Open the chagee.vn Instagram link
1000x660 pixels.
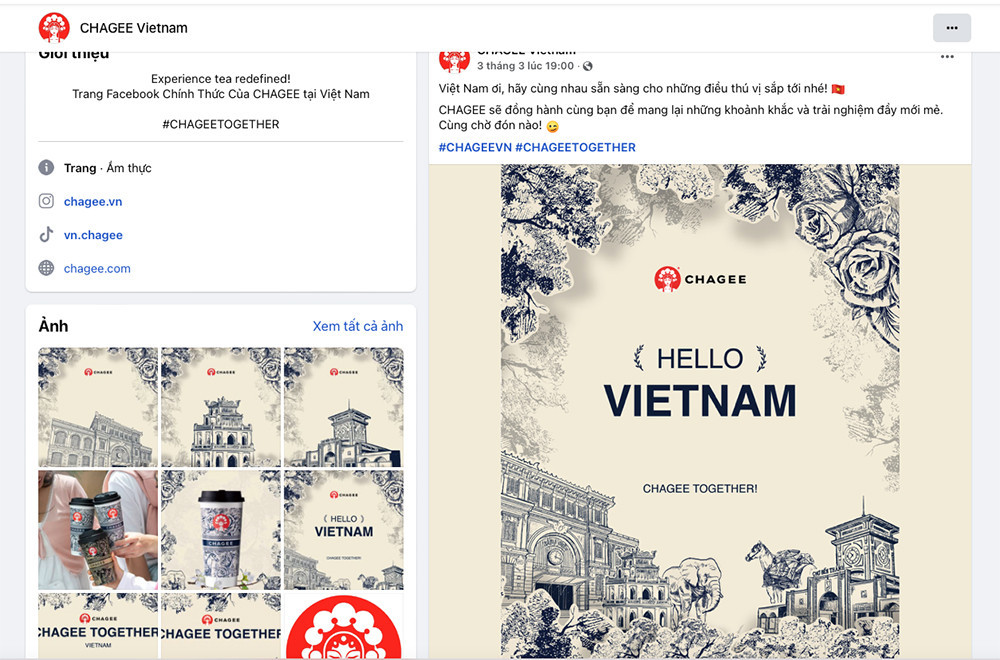[93, 202]
